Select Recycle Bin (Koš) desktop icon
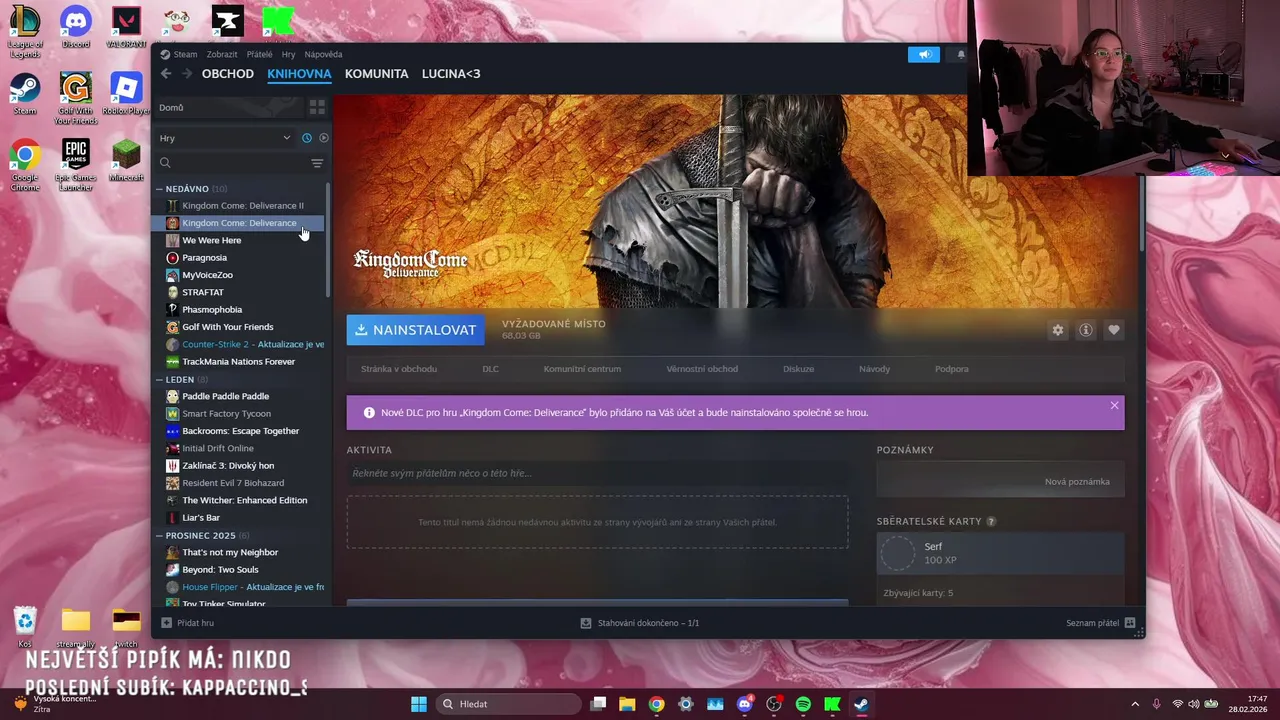Viewport: 1280px width, 720px height. (x=25, y=627)
